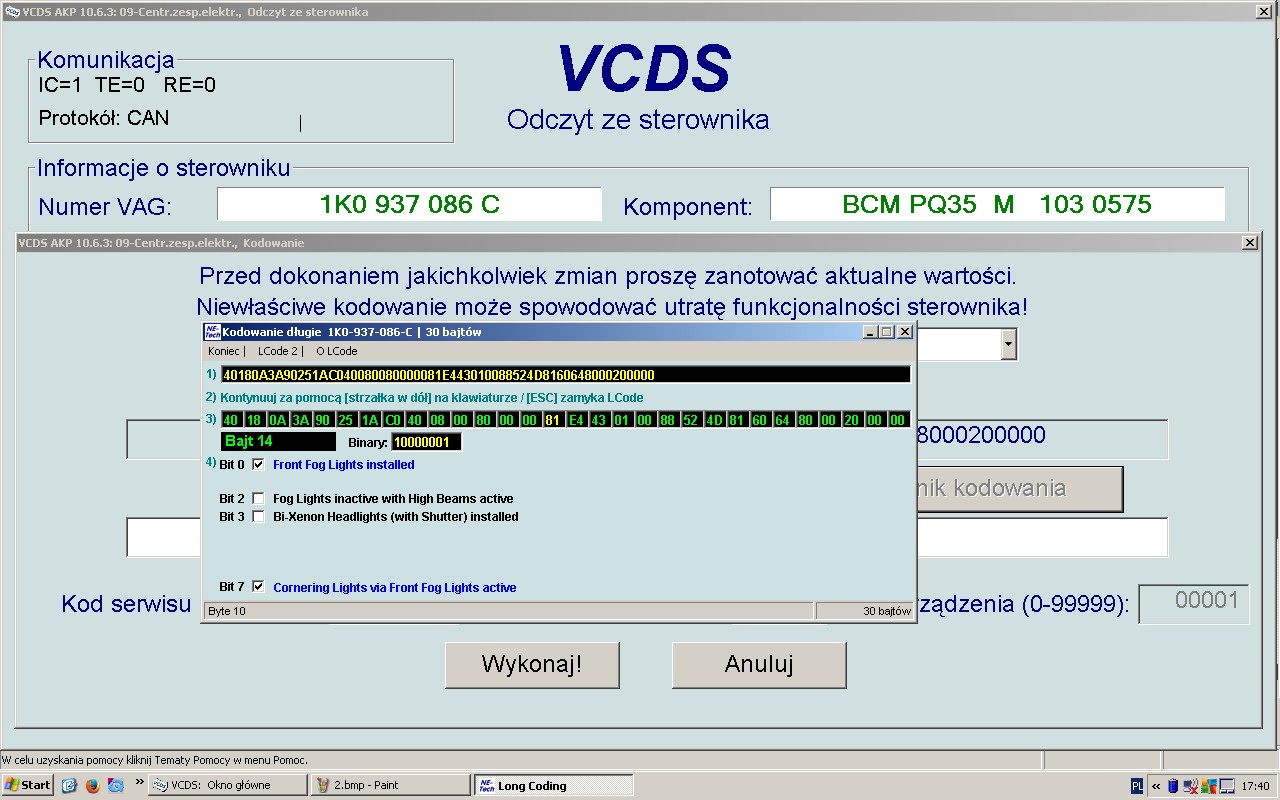
Task: Select byte cell 43 in the hex row
Action: (x=598, y=420)
